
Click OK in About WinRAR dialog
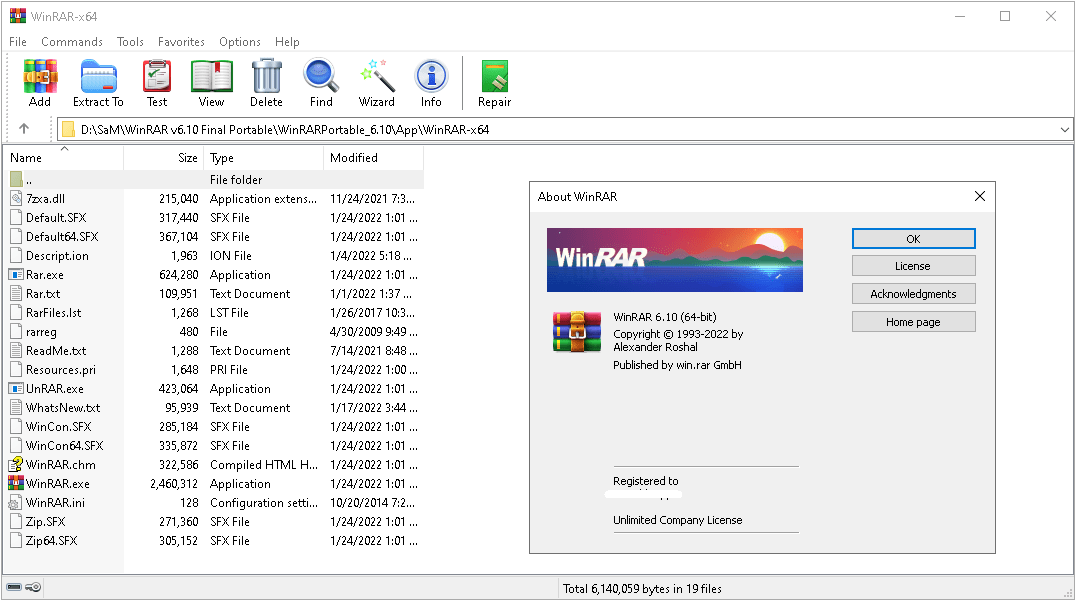(914, 238)
